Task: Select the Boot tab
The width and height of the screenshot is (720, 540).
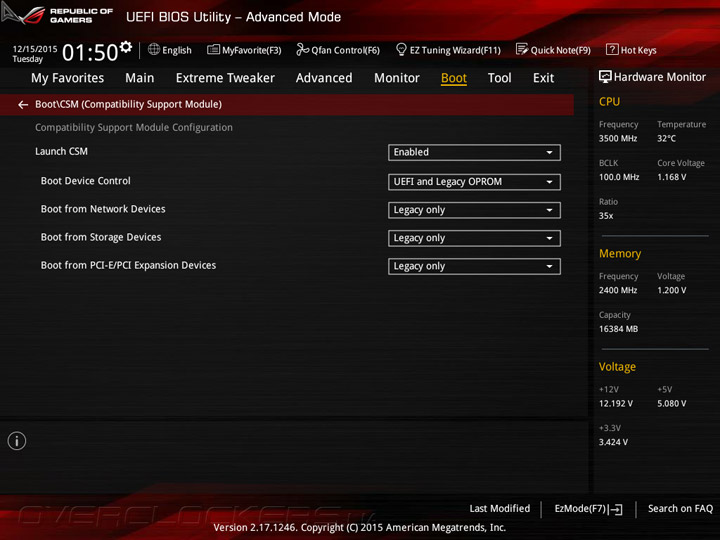Action: (454, 78)
